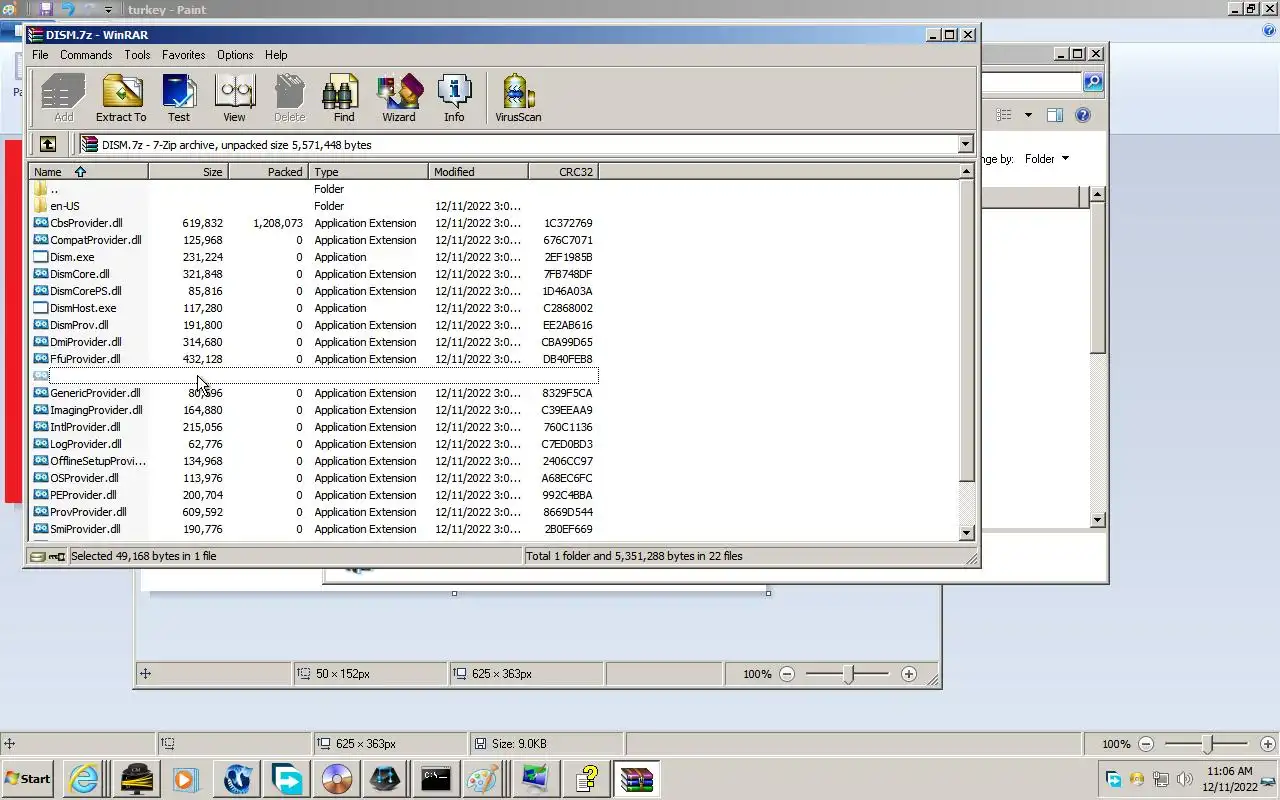This screenshot has width=1280, height=800.
Task: Select the ImagingProvider.dll file
Action: [314, 410]
